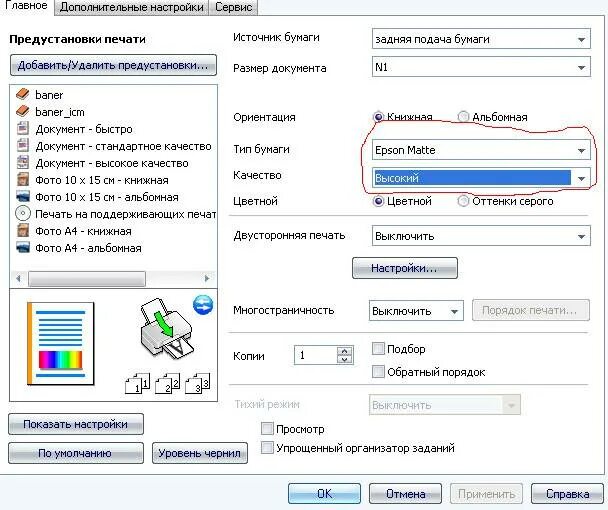Select the baner_icm preset icon

23,111
